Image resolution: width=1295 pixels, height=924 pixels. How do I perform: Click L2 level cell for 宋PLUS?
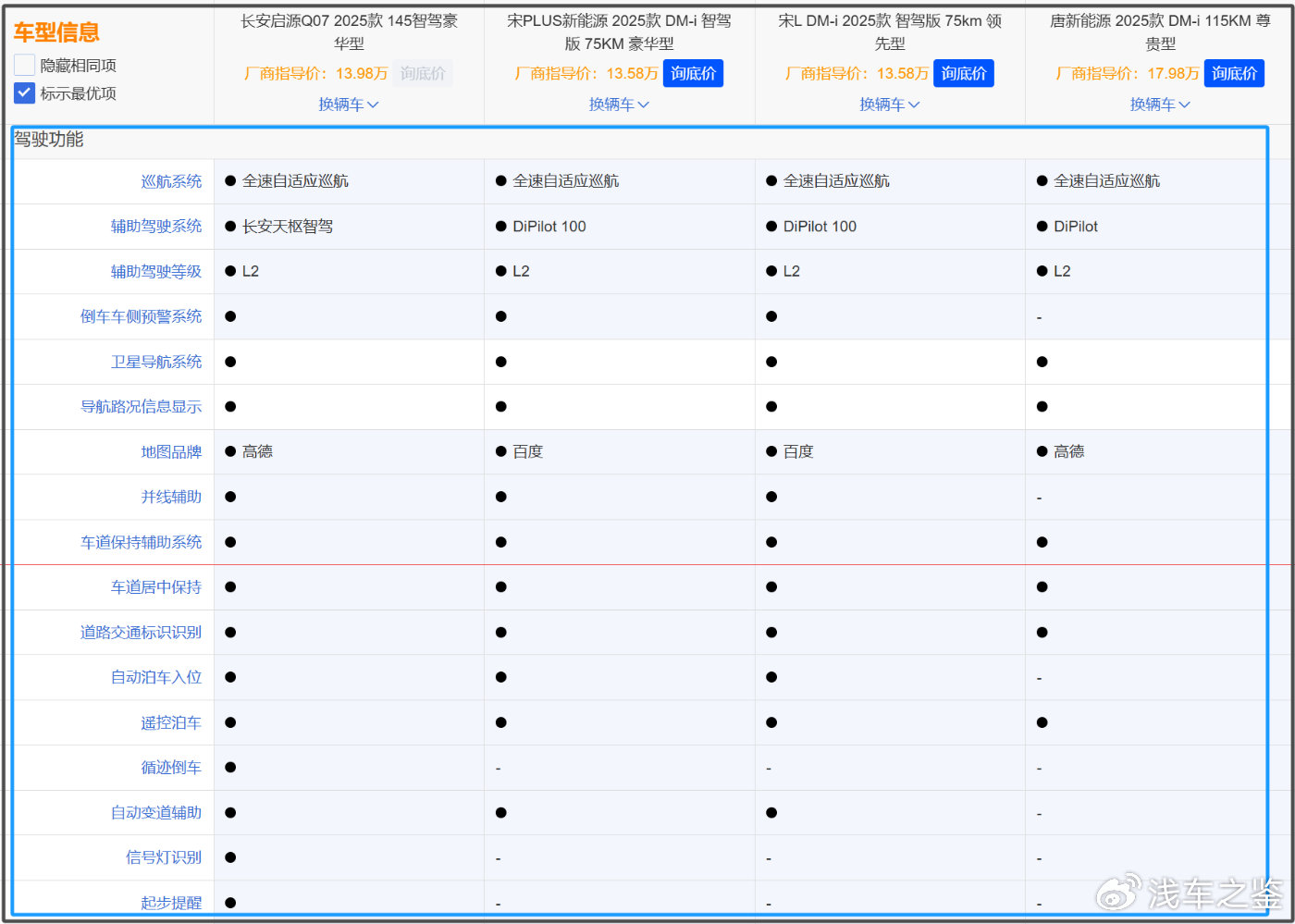[x=521, y=271]
